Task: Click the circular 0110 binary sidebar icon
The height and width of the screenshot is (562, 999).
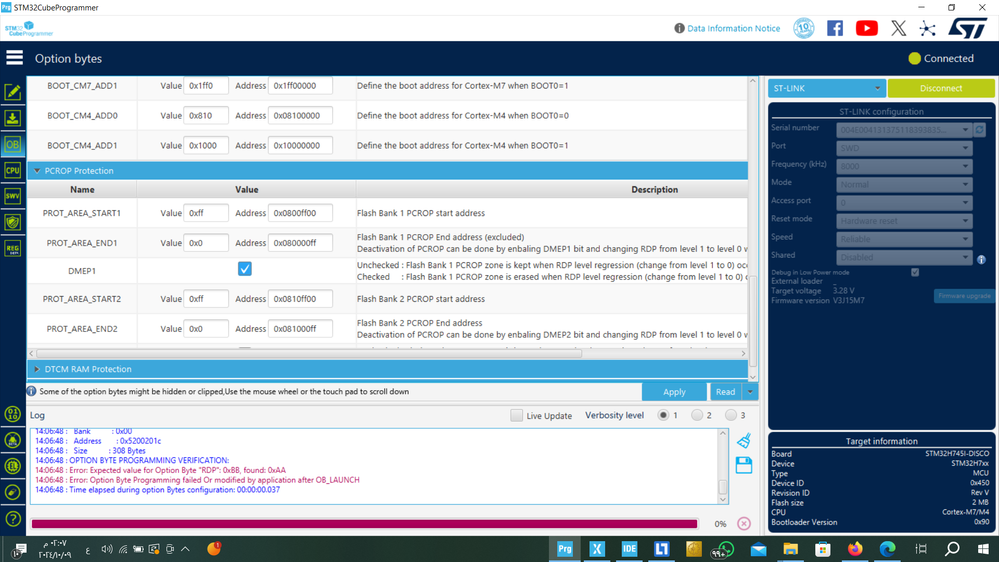Action: [13, 414]
